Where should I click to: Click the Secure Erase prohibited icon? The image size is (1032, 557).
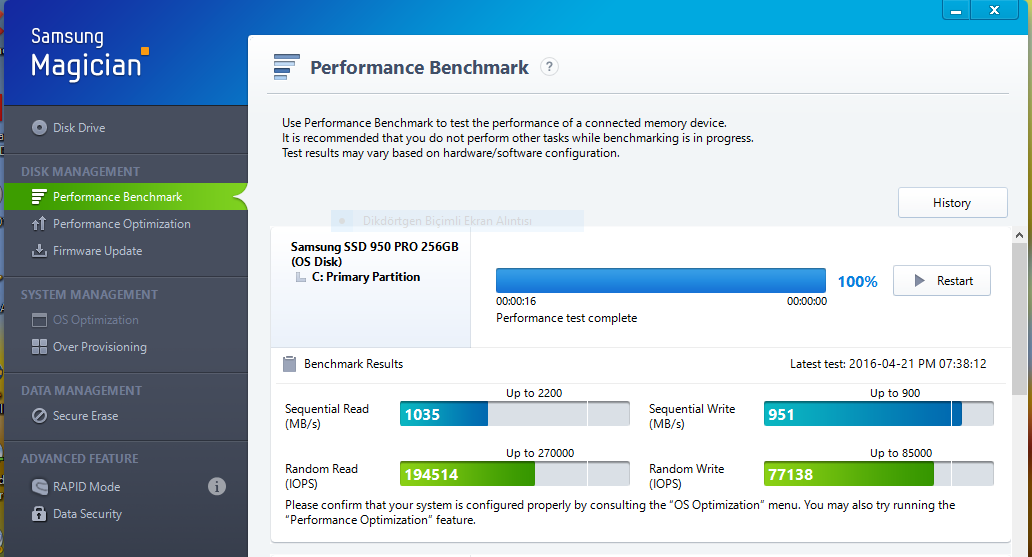tap(39, 416)
